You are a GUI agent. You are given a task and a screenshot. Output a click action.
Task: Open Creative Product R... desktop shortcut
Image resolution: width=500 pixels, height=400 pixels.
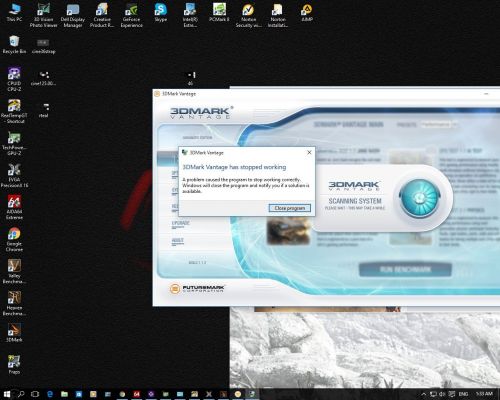click(x=102, y=15)
